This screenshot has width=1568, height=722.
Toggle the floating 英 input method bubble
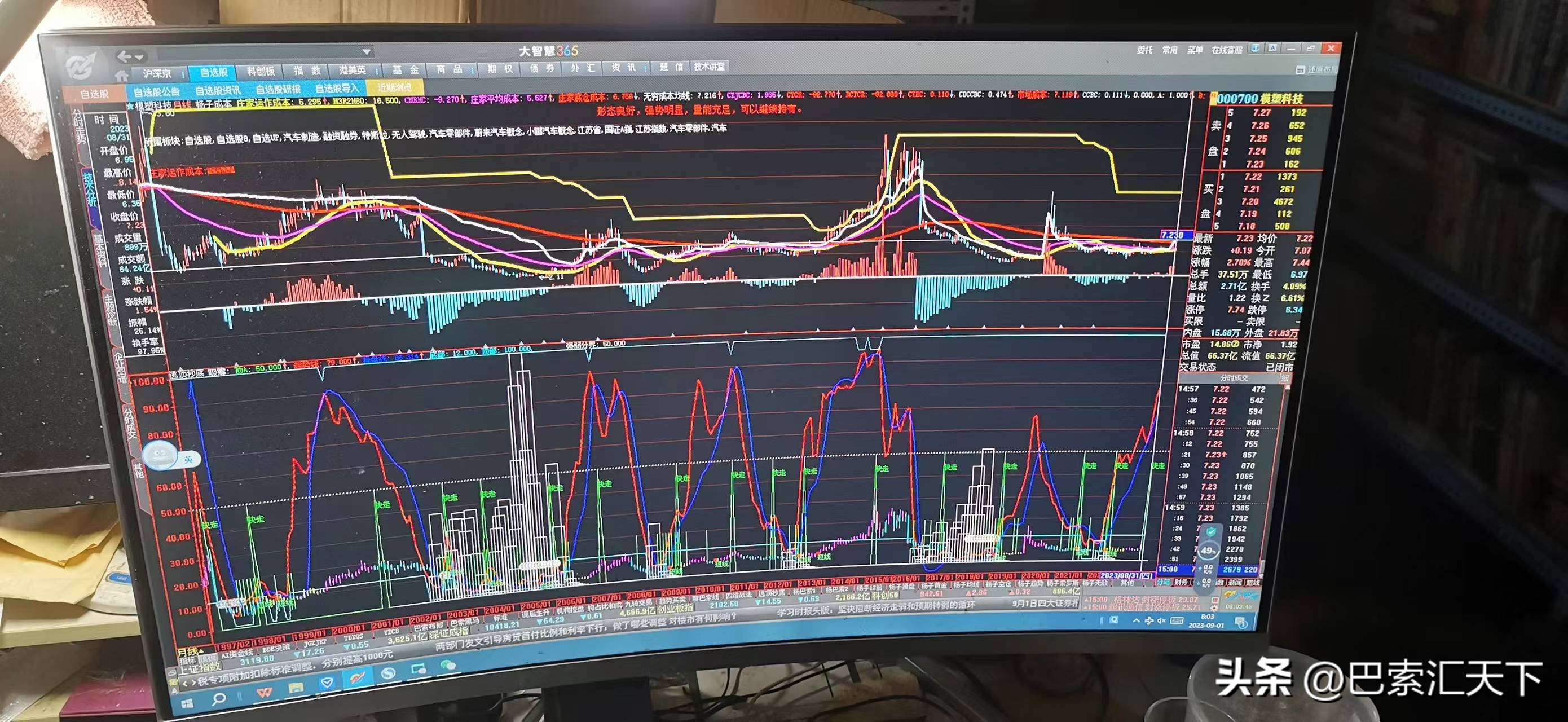coord(188,460)
